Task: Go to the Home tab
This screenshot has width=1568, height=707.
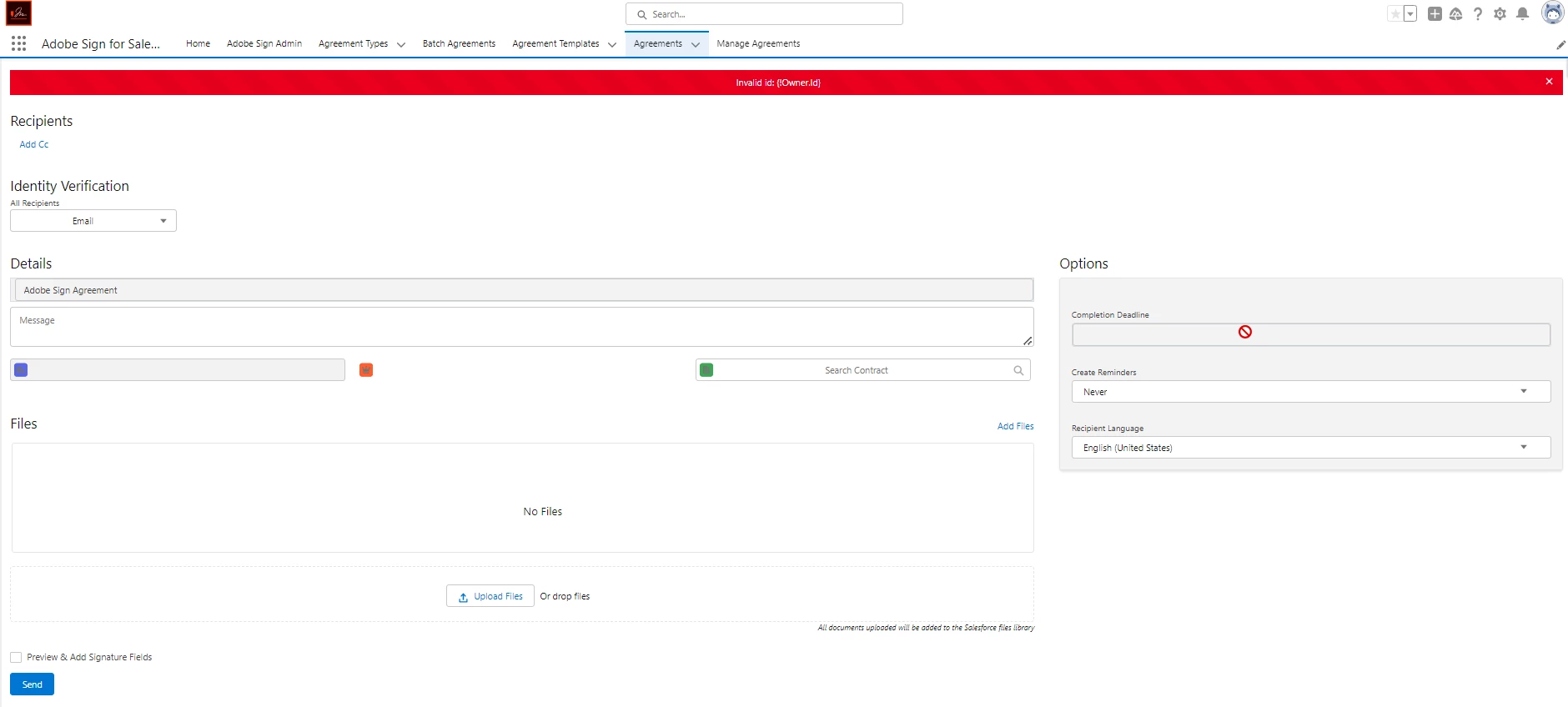Action: point(198,43)
